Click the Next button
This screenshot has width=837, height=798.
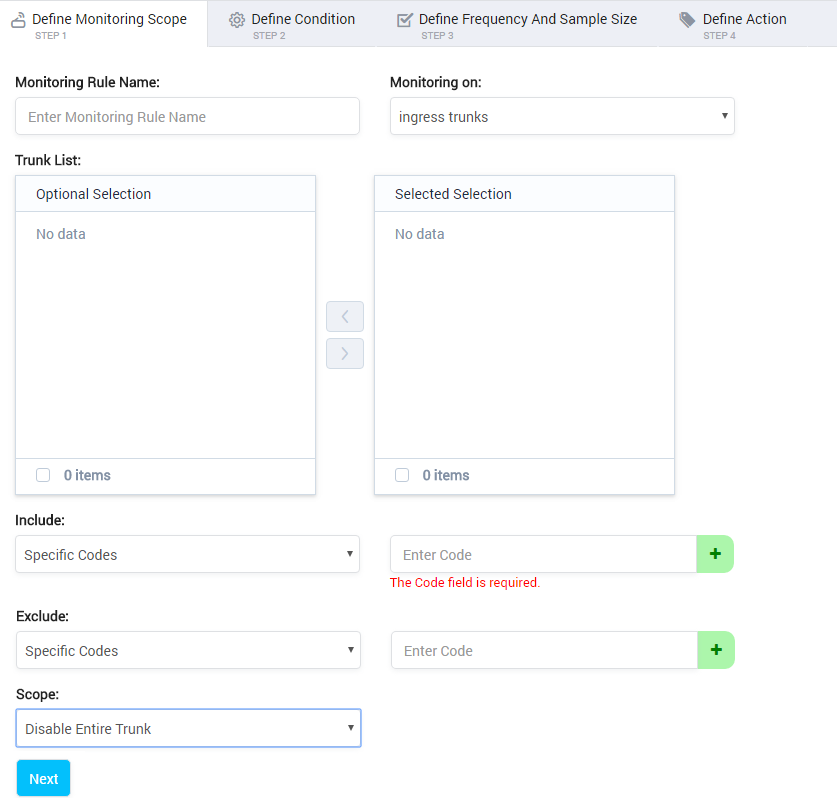[42, 778]
